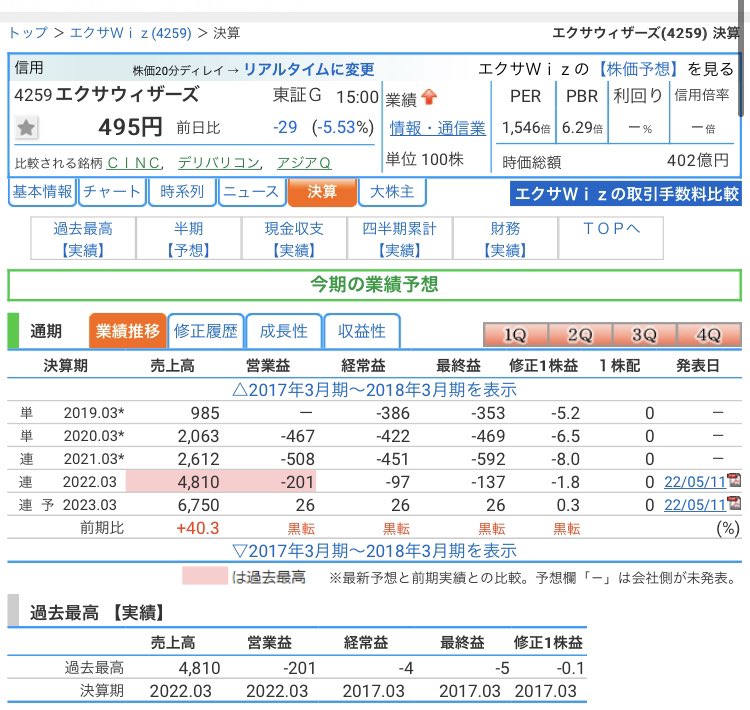Viewport: 750px width, 710px height.
Task: Expand ▽2017年3月期～2018年3月期を表示 lower link
Action: 375,551
